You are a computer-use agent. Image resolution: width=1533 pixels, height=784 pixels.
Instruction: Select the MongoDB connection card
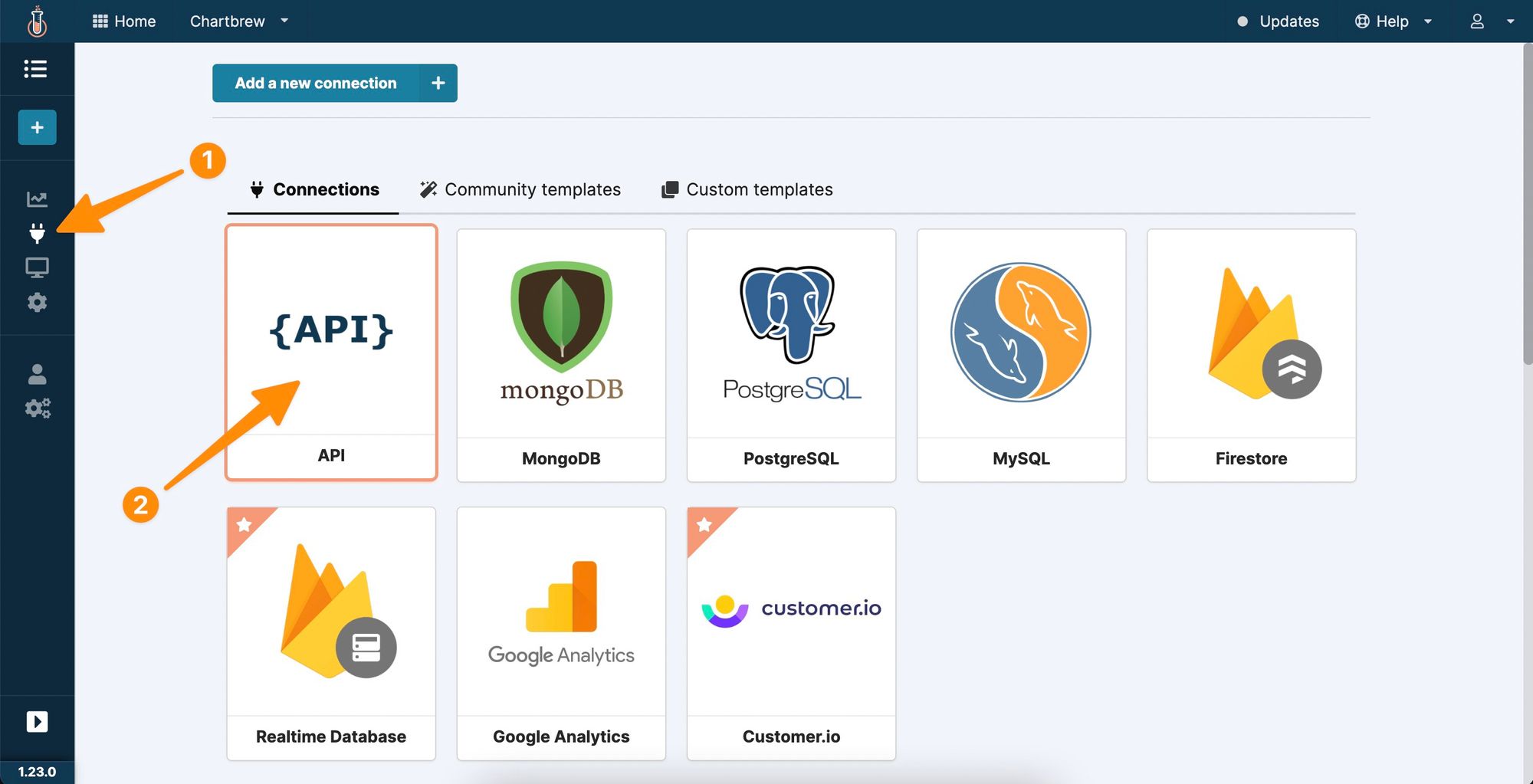click(x=561, y=356)
